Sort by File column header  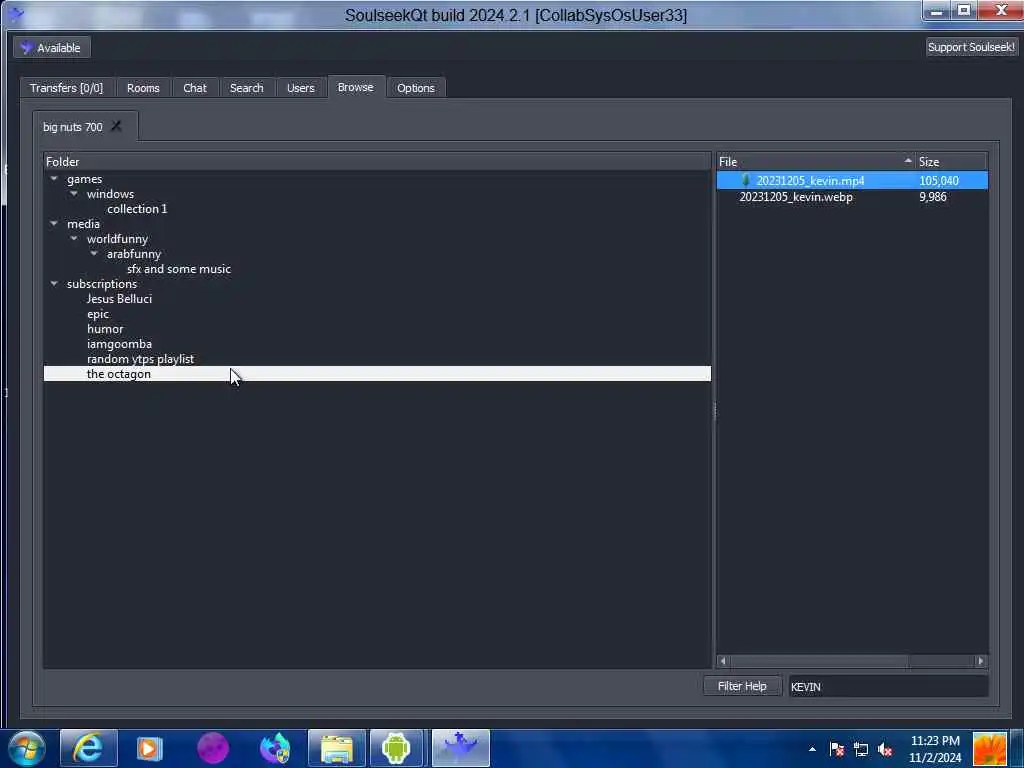pos(816,161)
